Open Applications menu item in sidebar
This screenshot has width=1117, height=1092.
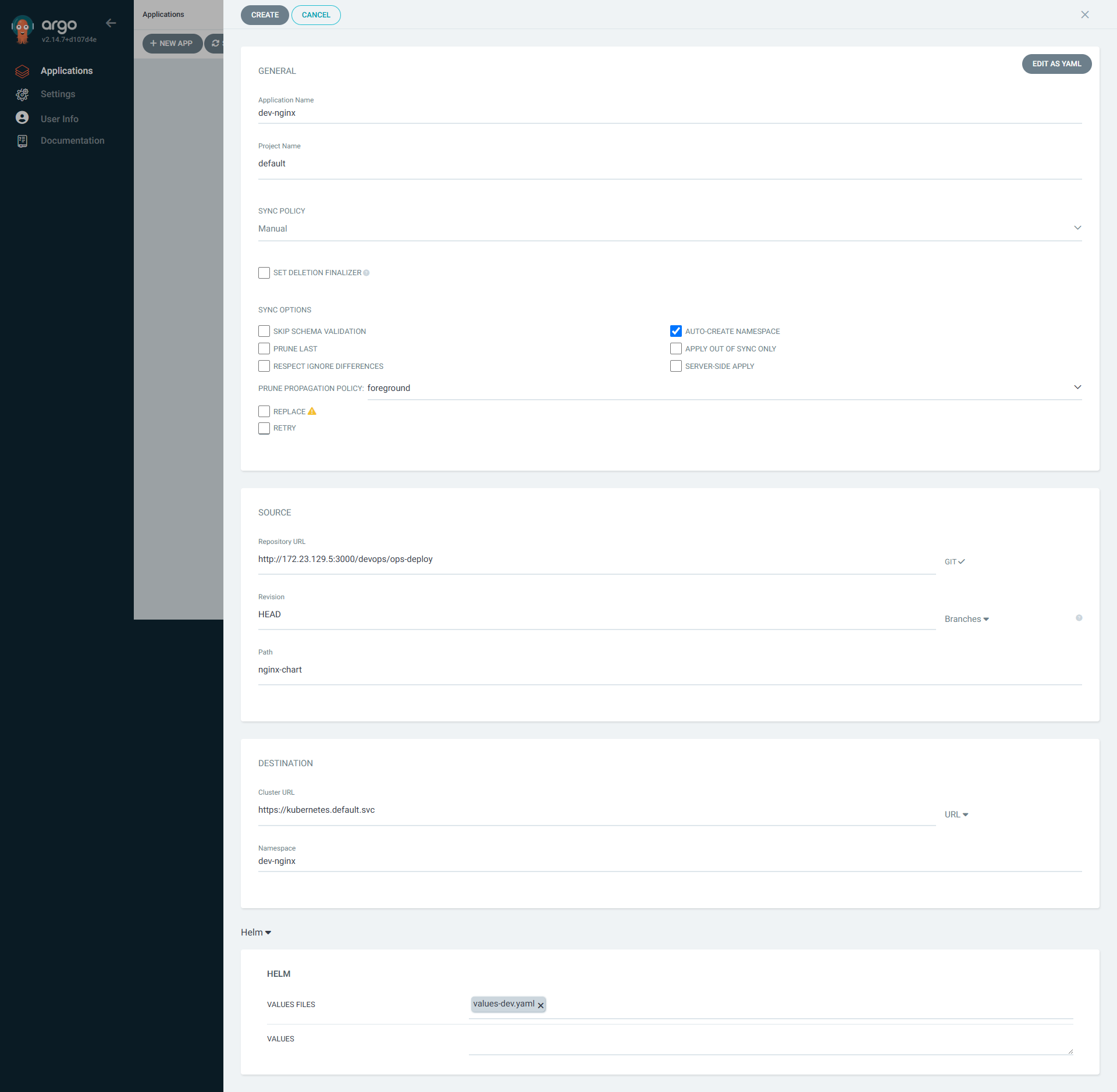(66, 71)
